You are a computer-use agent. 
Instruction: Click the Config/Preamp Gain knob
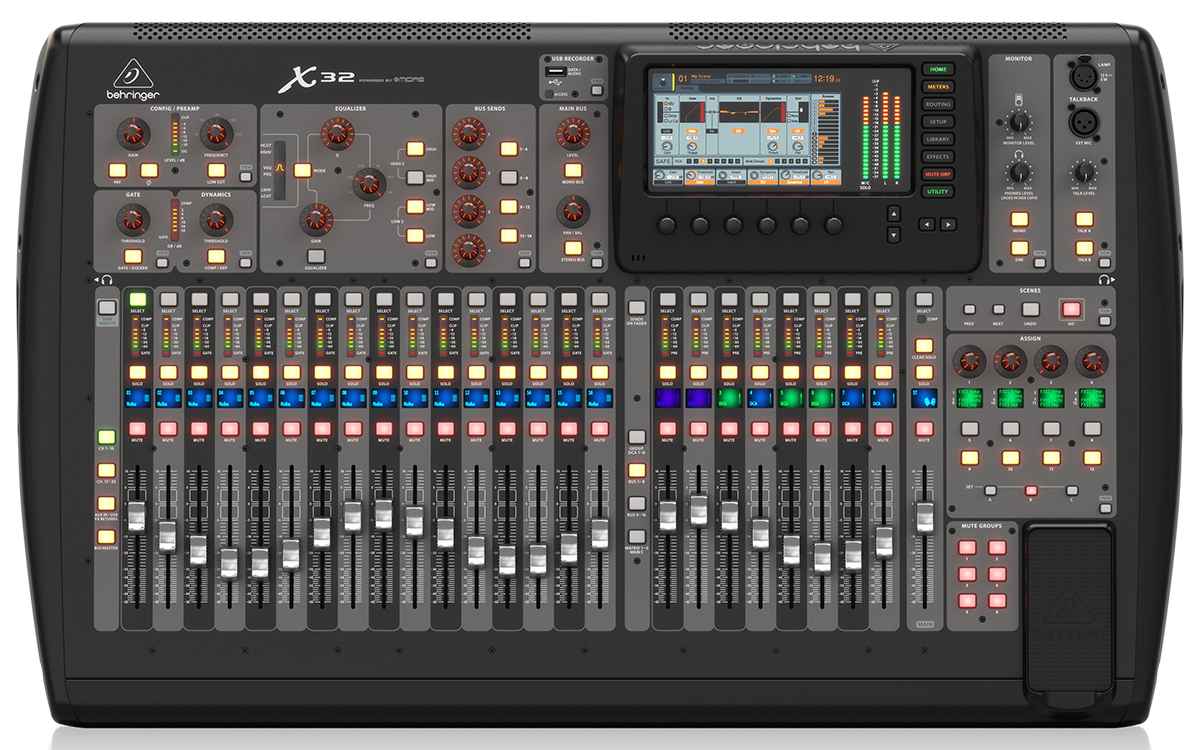pos(134,132)
